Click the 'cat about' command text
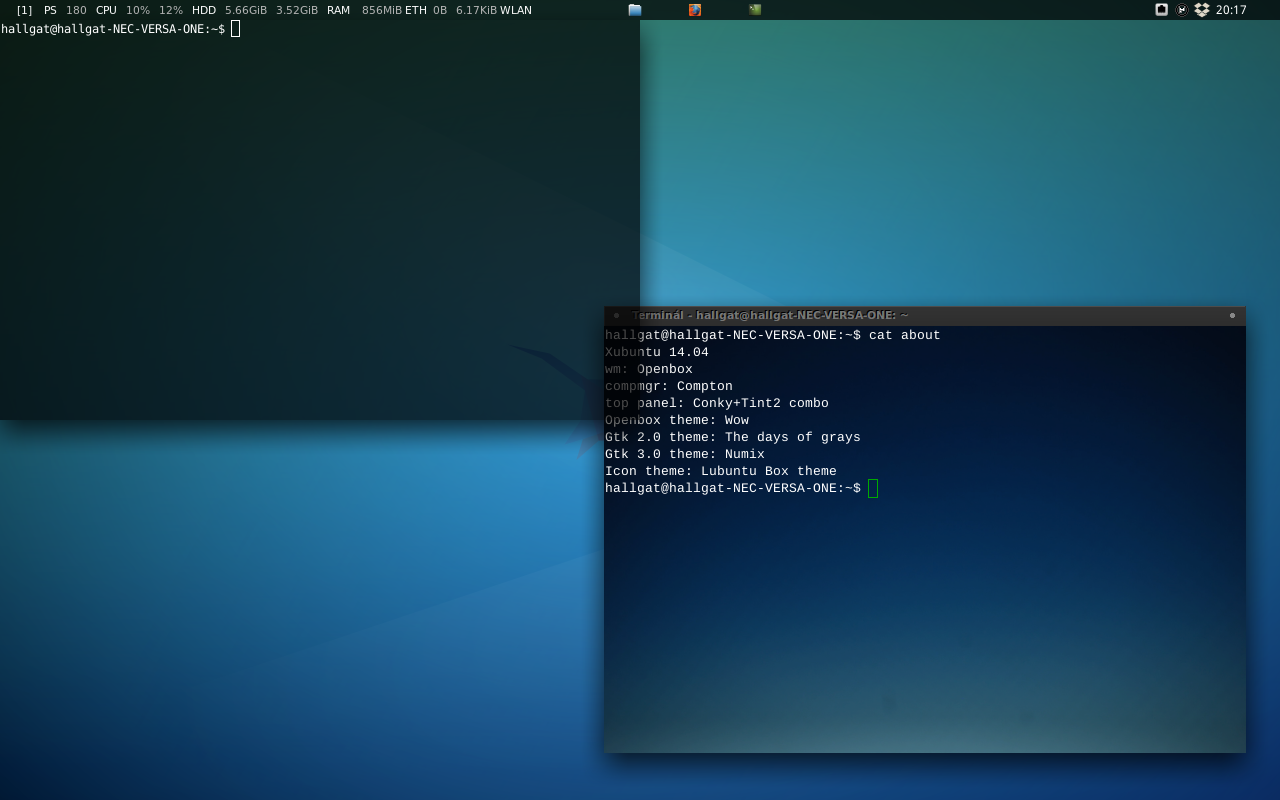This screenshot has height=800, width=1280. [905, 335]
